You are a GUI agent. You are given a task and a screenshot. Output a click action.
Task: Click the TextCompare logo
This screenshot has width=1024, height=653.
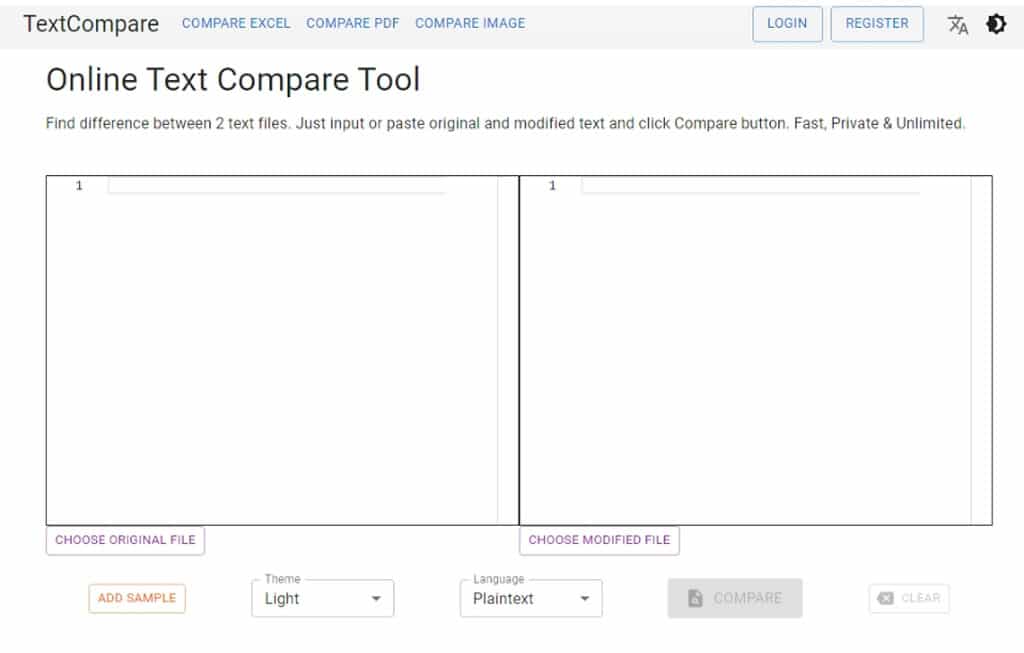[x=91, y=24]
